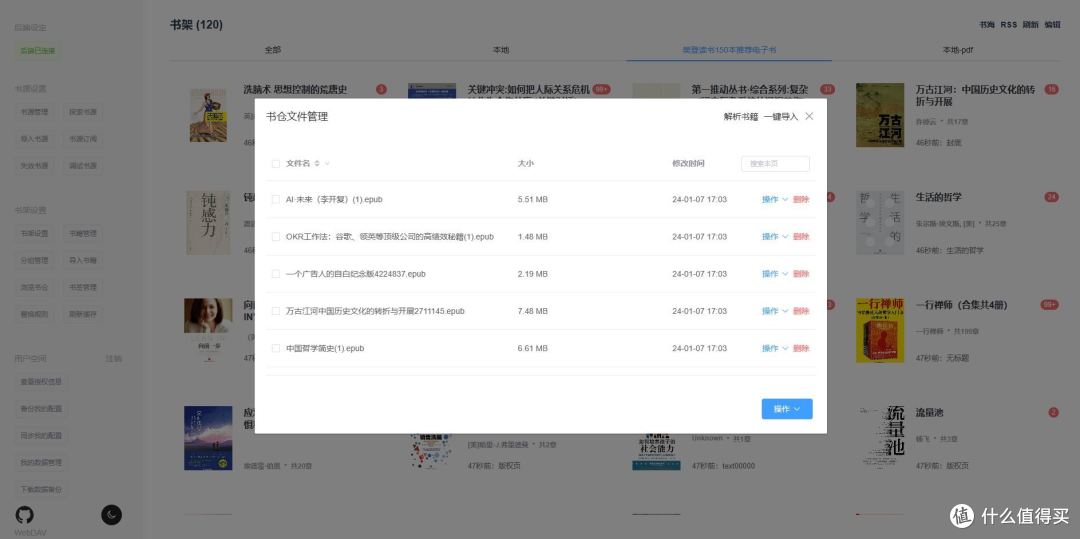Screen dimensions: 1080x539
Task: Click the unread badge on 流量池 book
Action: pos(1053,413)
